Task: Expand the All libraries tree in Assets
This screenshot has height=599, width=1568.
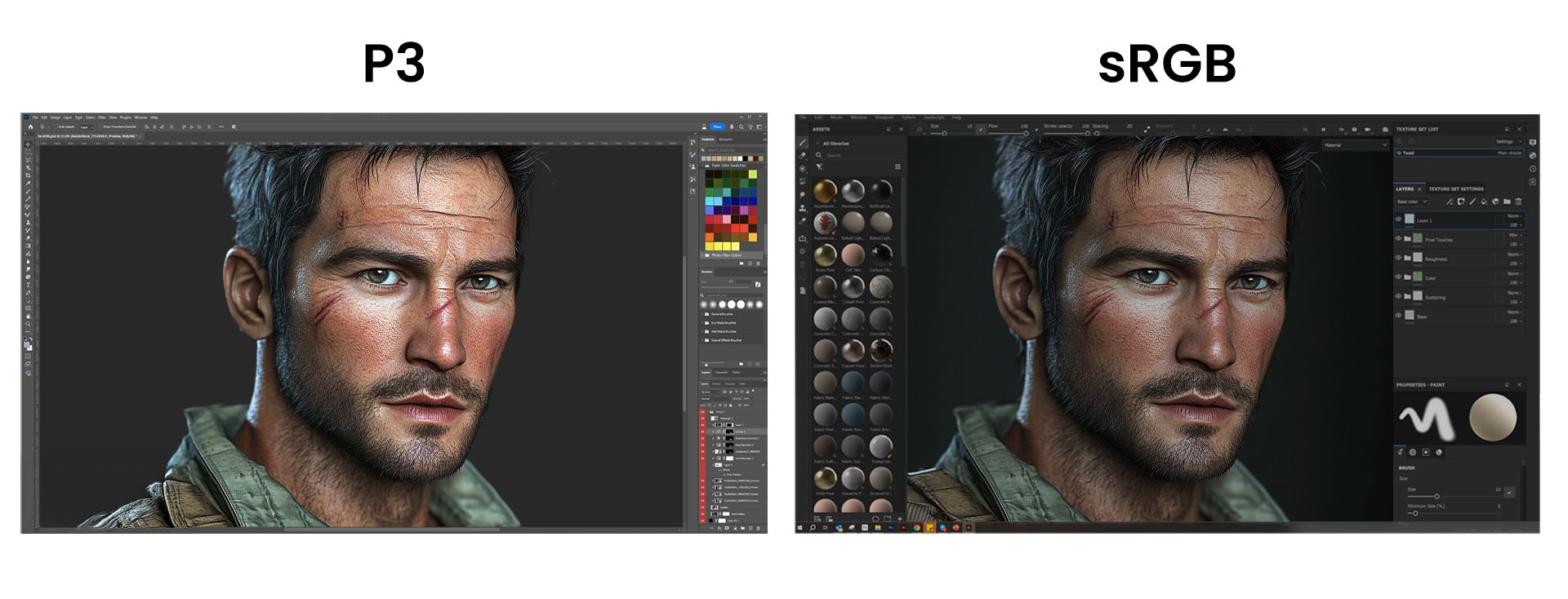Action: (x=817, y=144)
